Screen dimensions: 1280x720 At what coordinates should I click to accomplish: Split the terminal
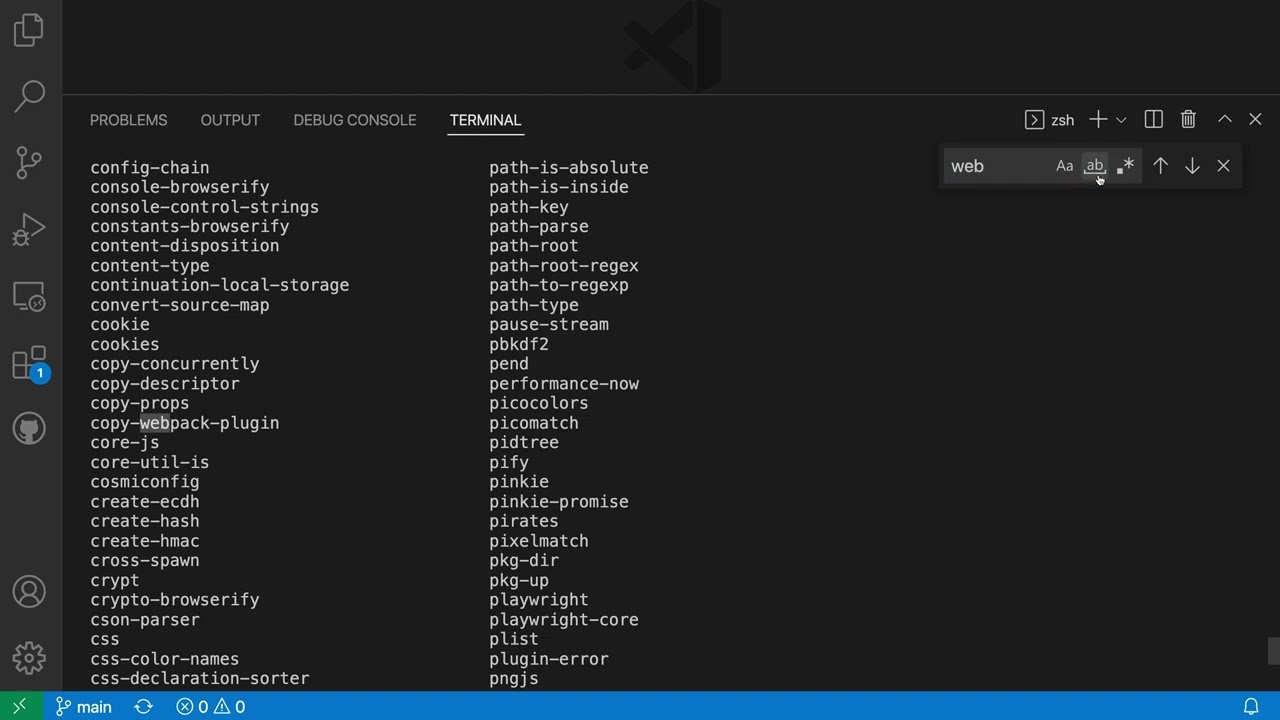1154,120
